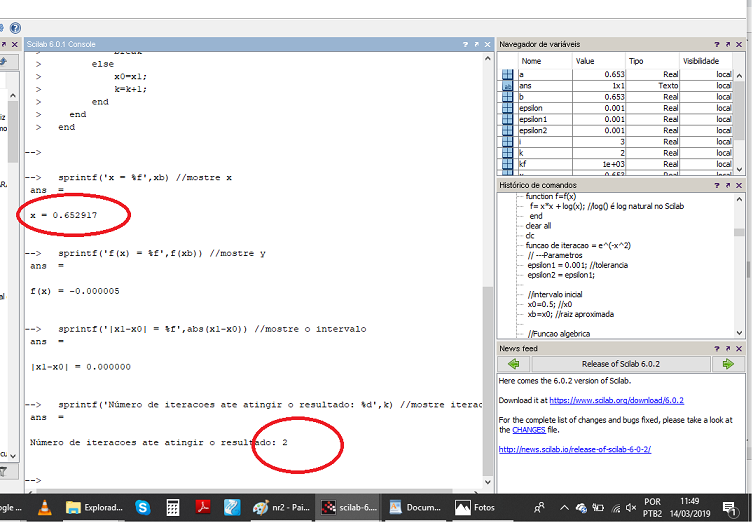This screenshot has height=523, width=753.
Task: Select 'clear all' in command history
Action: coord(538,226)
